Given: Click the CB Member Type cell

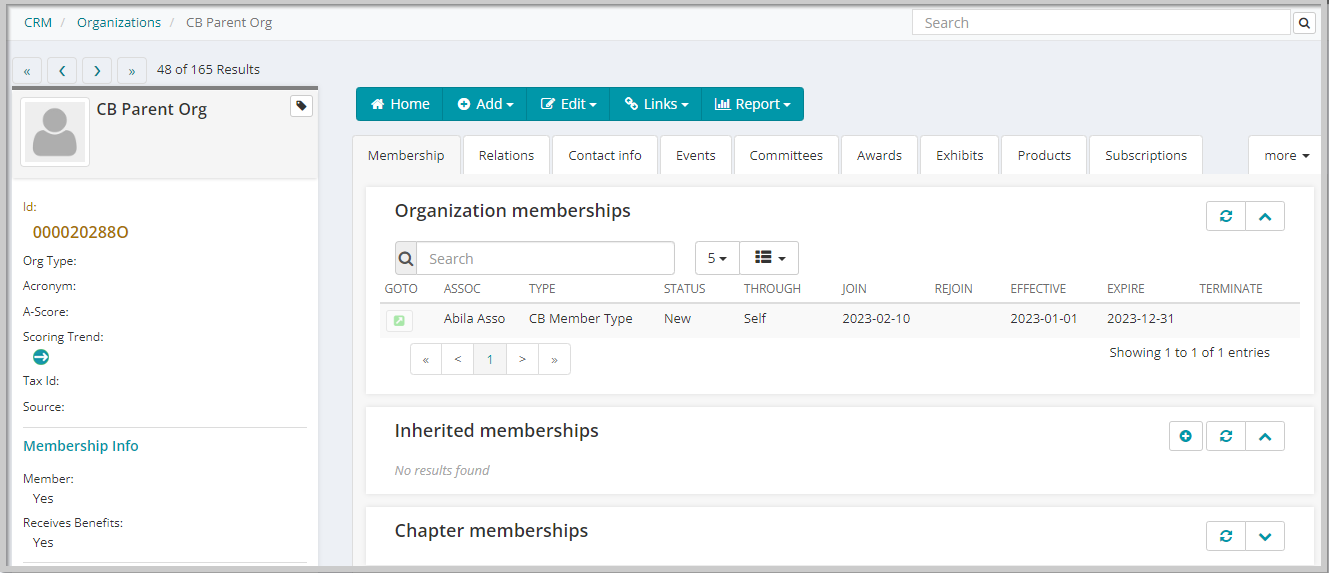Looking at the screenshot, I should click(x=581, y=319).
